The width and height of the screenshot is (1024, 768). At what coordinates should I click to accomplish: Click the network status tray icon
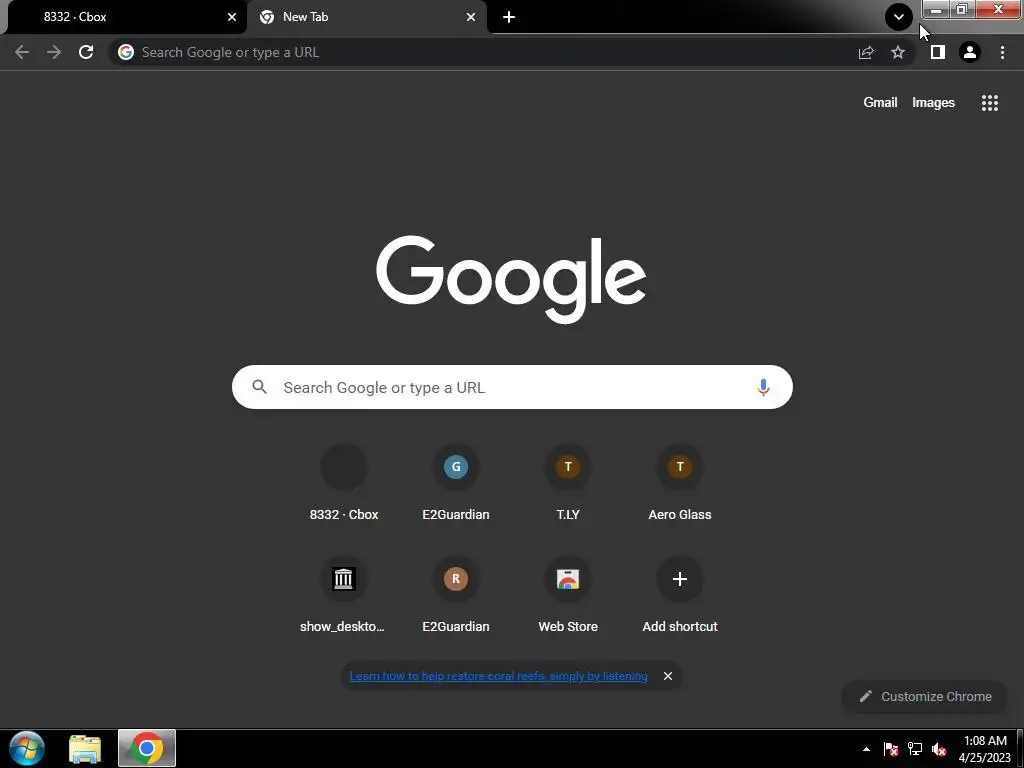coord(915,749)
